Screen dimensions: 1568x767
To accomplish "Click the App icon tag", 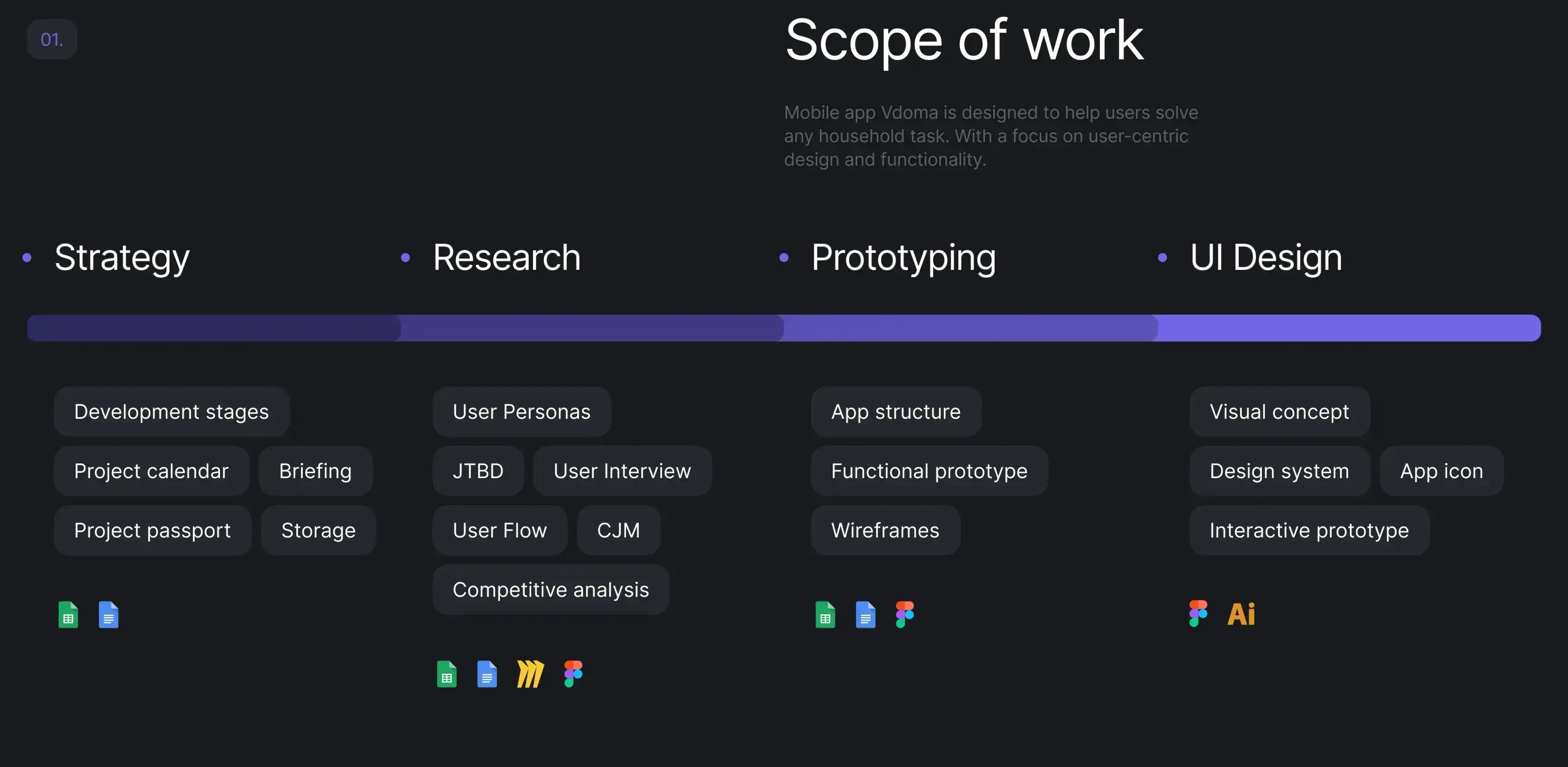I will pyautogui.click(x=1441, y=471).
